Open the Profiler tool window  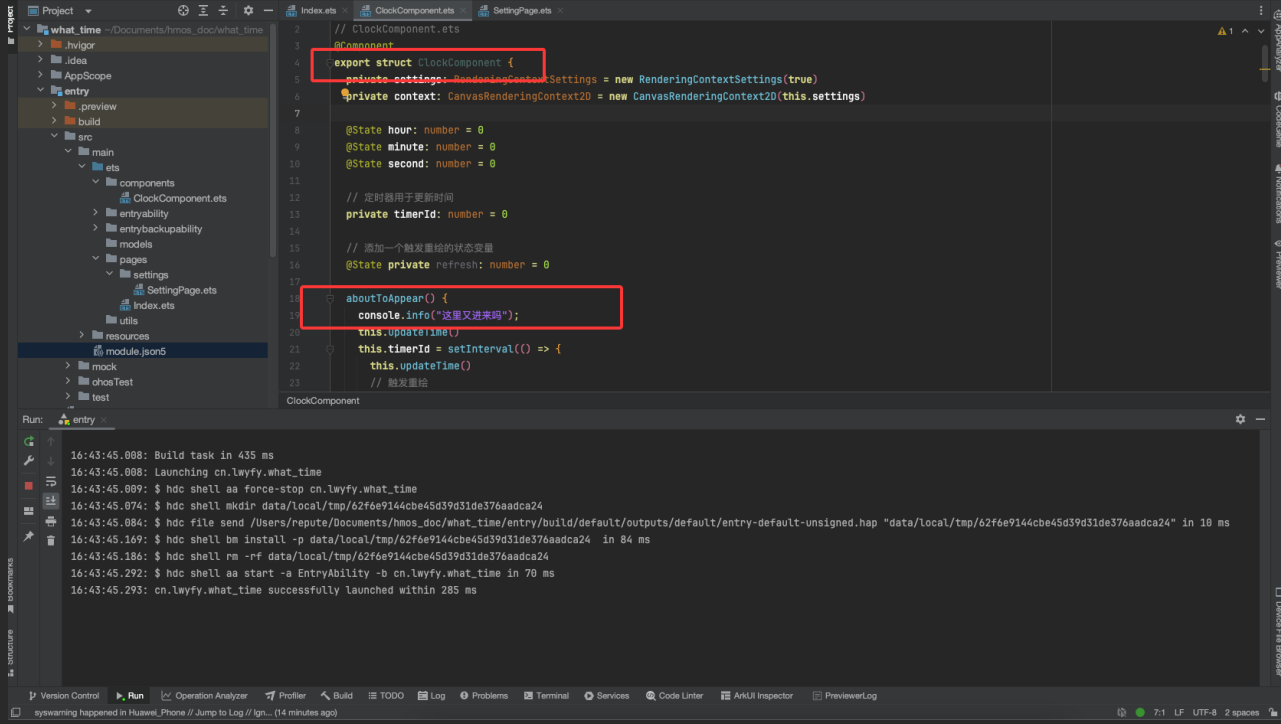[286, 696]
